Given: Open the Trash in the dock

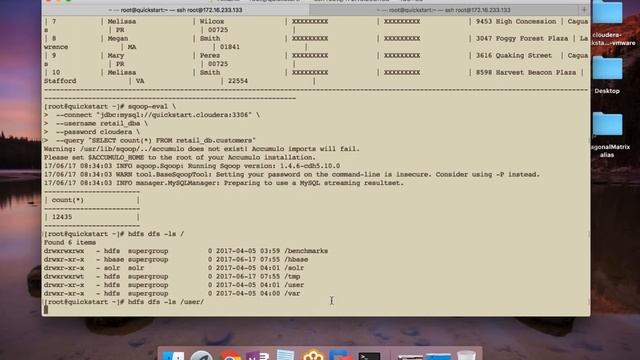Looking at the screenshot, I should click(466, 355).
